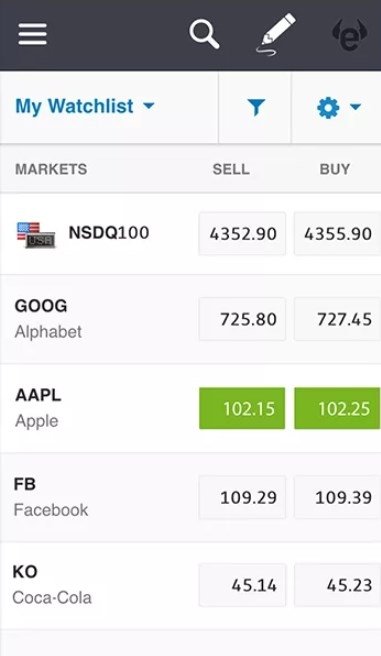This screenshot has height=656, width=381.
Task: Click KO buy price 45.23
Action: [x=337, y=585]
